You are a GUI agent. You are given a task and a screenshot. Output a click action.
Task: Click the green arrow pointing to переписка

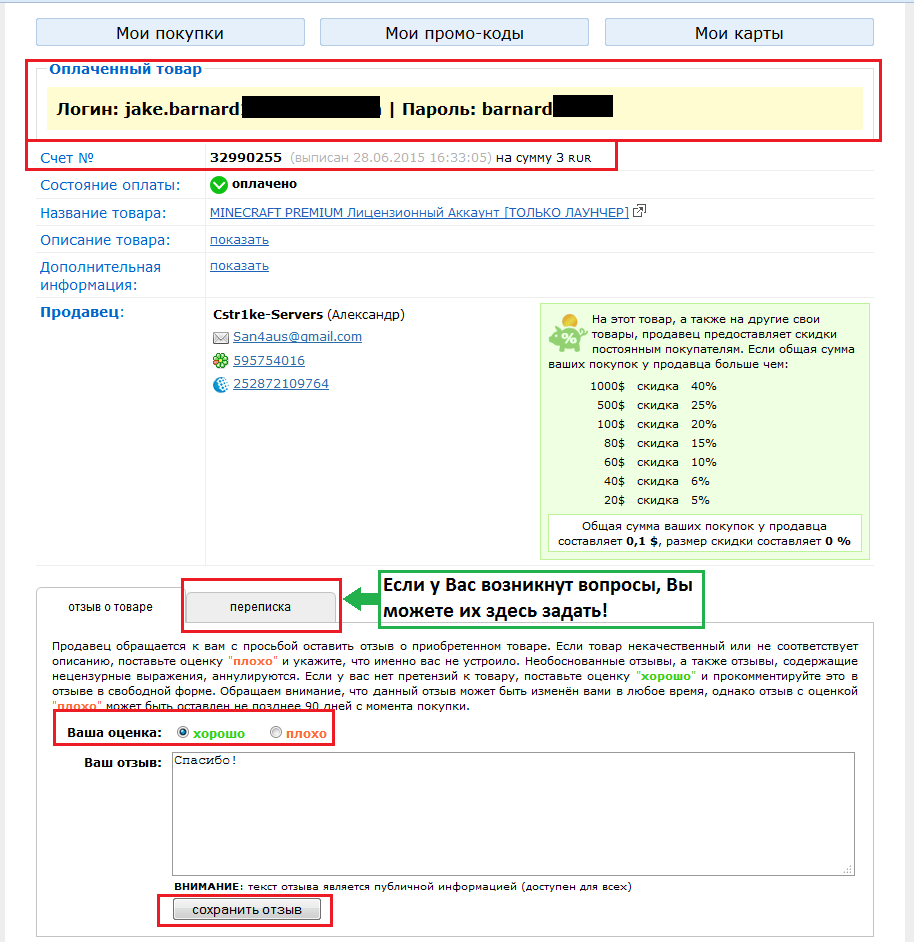(359, 598)
